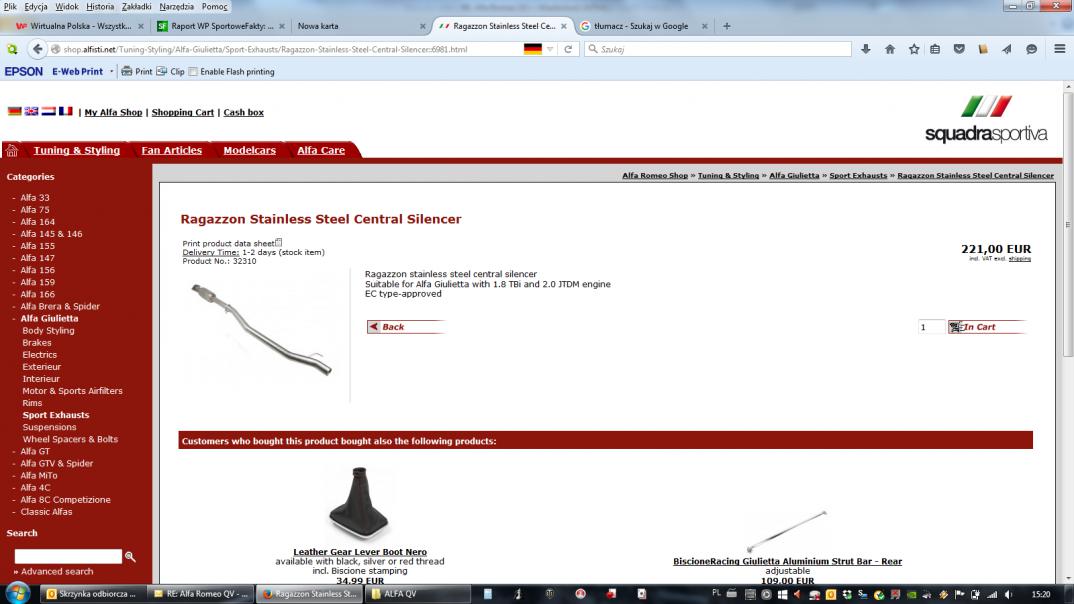The width and height of the screenshot is (1074, 604).
Task: Switch to Raport WP SportoweFakty tab
Action: pyautogui.click(x=219, y=26)
